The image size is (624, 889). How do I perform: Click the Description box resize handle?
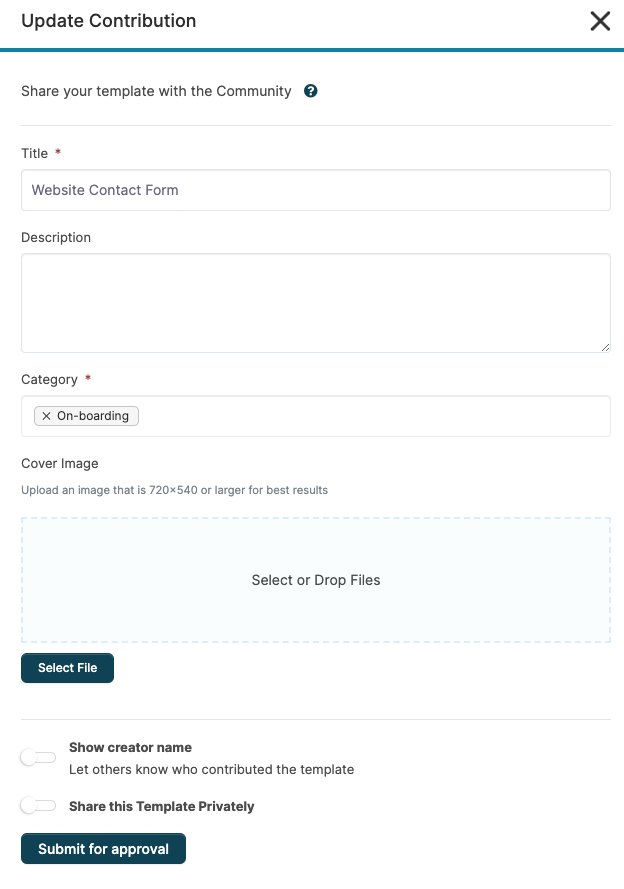pos(605,347)
